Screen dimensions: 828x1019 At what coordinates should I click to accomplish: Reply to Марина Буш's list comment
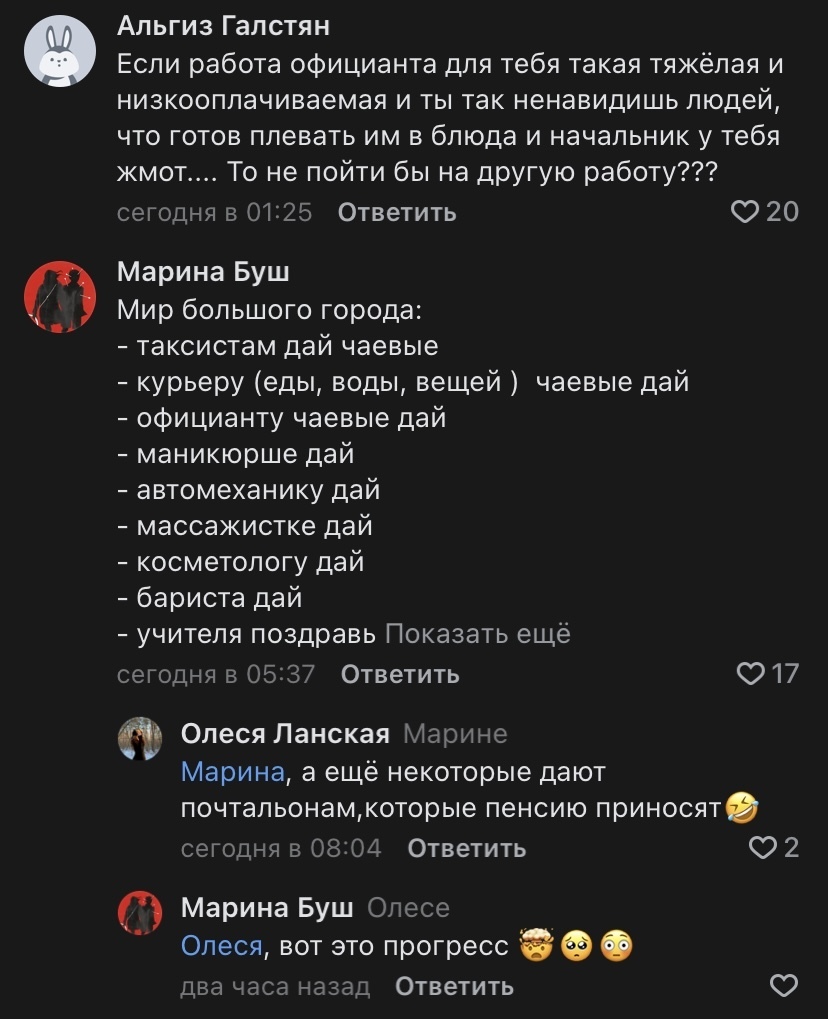[x=400, y=675]
